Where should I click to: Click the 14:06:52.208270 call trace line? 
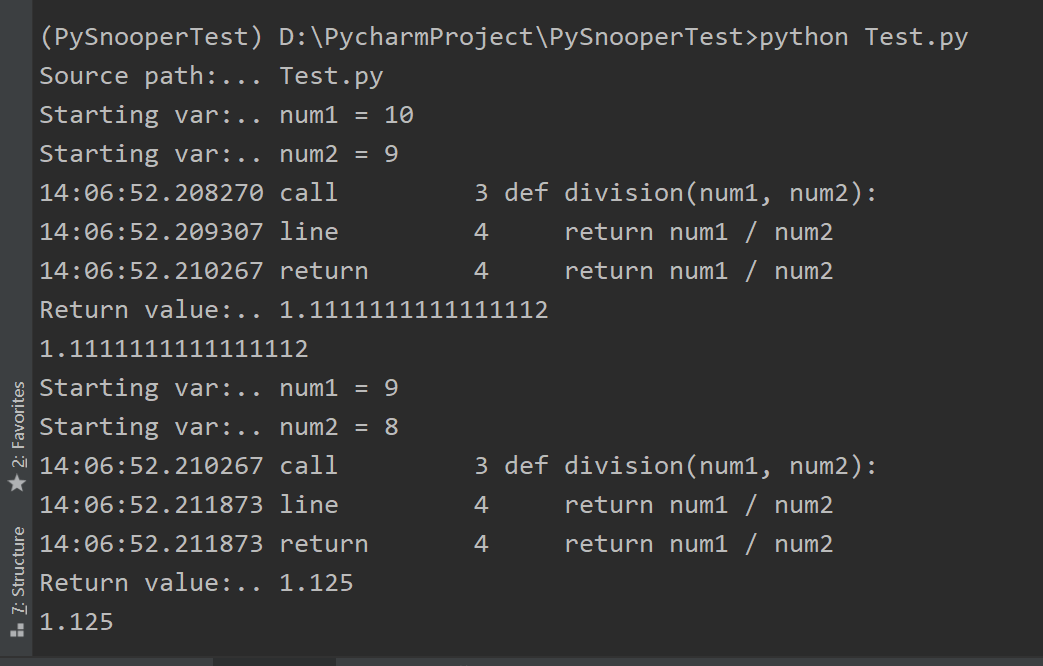tap(457, 193)
